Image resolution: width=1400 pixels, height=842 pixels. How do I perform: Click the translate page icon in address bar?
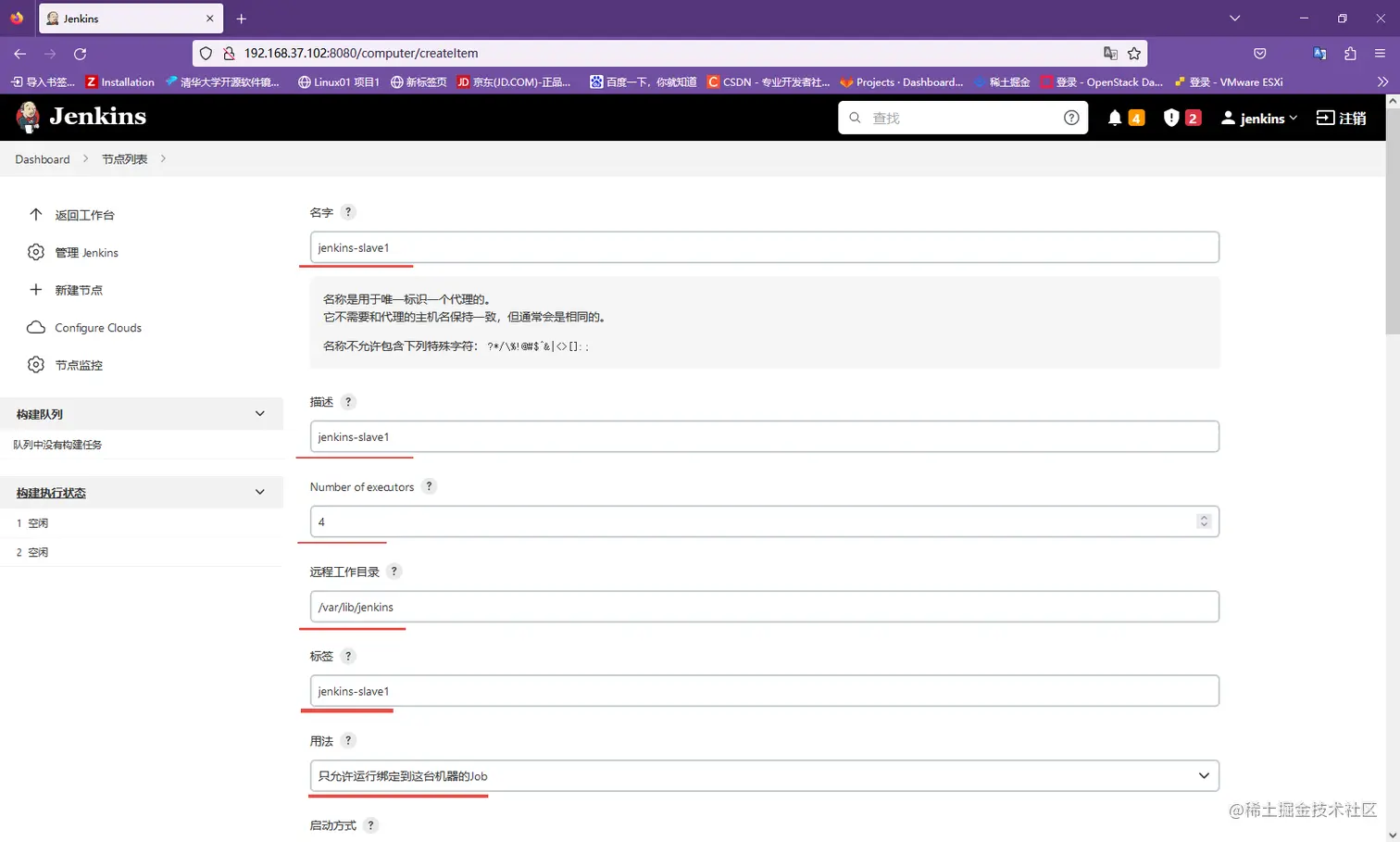click(x=1110, y=54)
